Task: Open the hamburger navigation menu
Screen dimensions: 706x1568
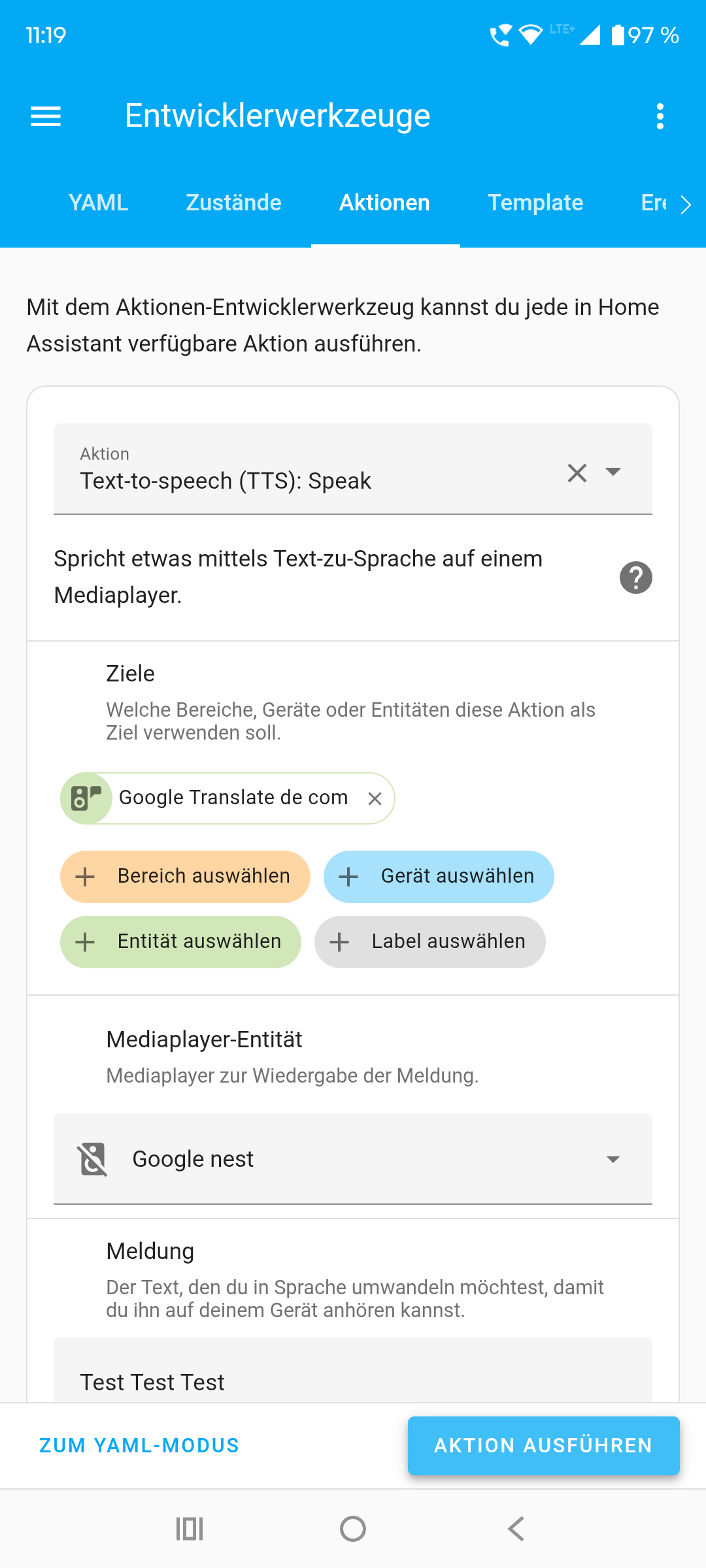Action: click(x=46, y=116)
